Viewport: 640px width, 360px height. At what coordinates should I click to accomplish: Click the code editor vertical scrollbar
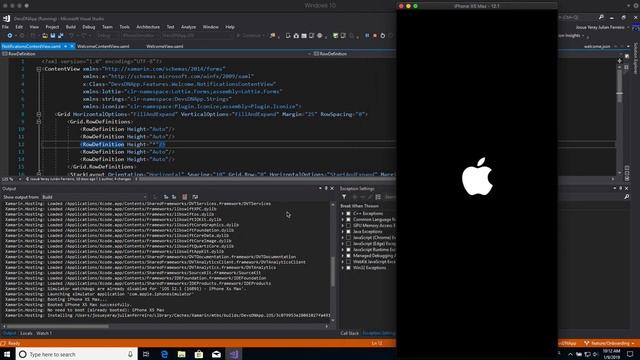pos(620,87)
